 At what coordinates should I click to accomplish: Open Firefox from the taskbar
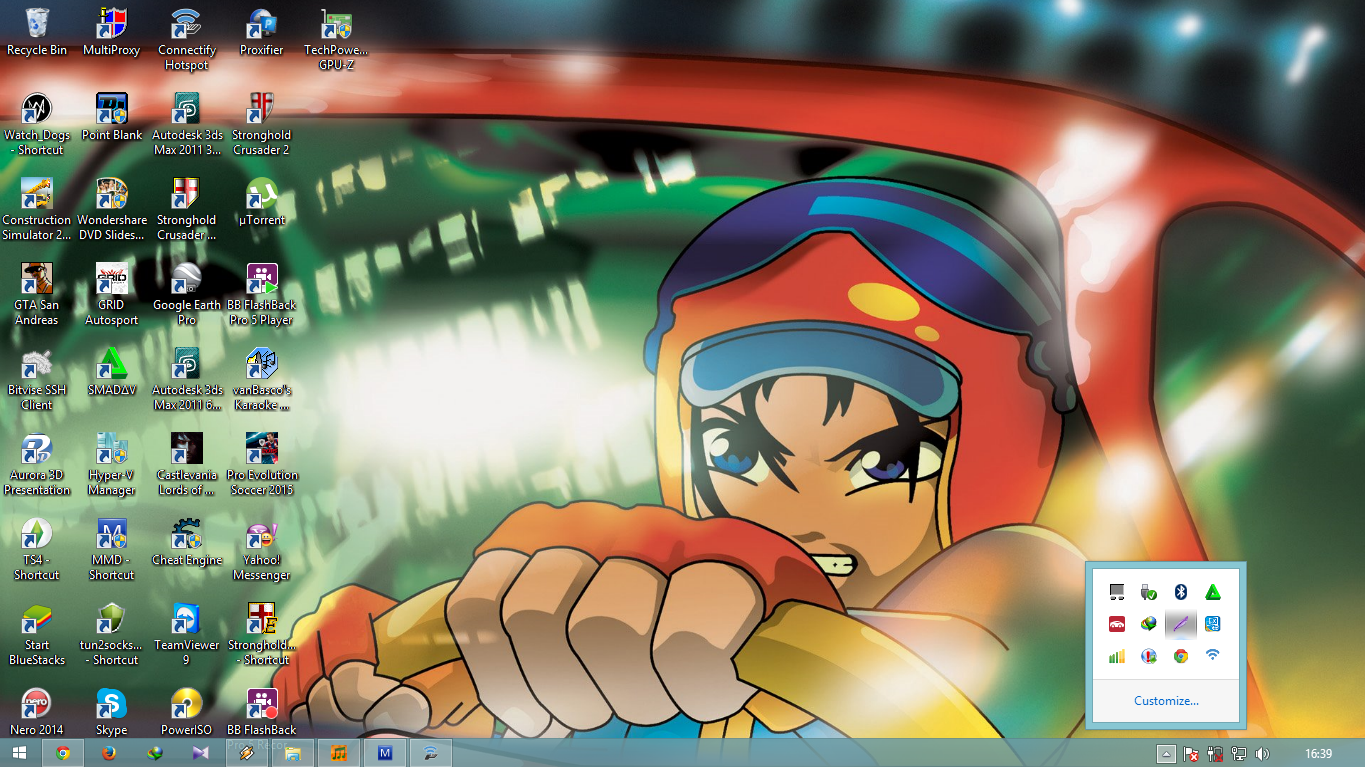coord(108,753)
